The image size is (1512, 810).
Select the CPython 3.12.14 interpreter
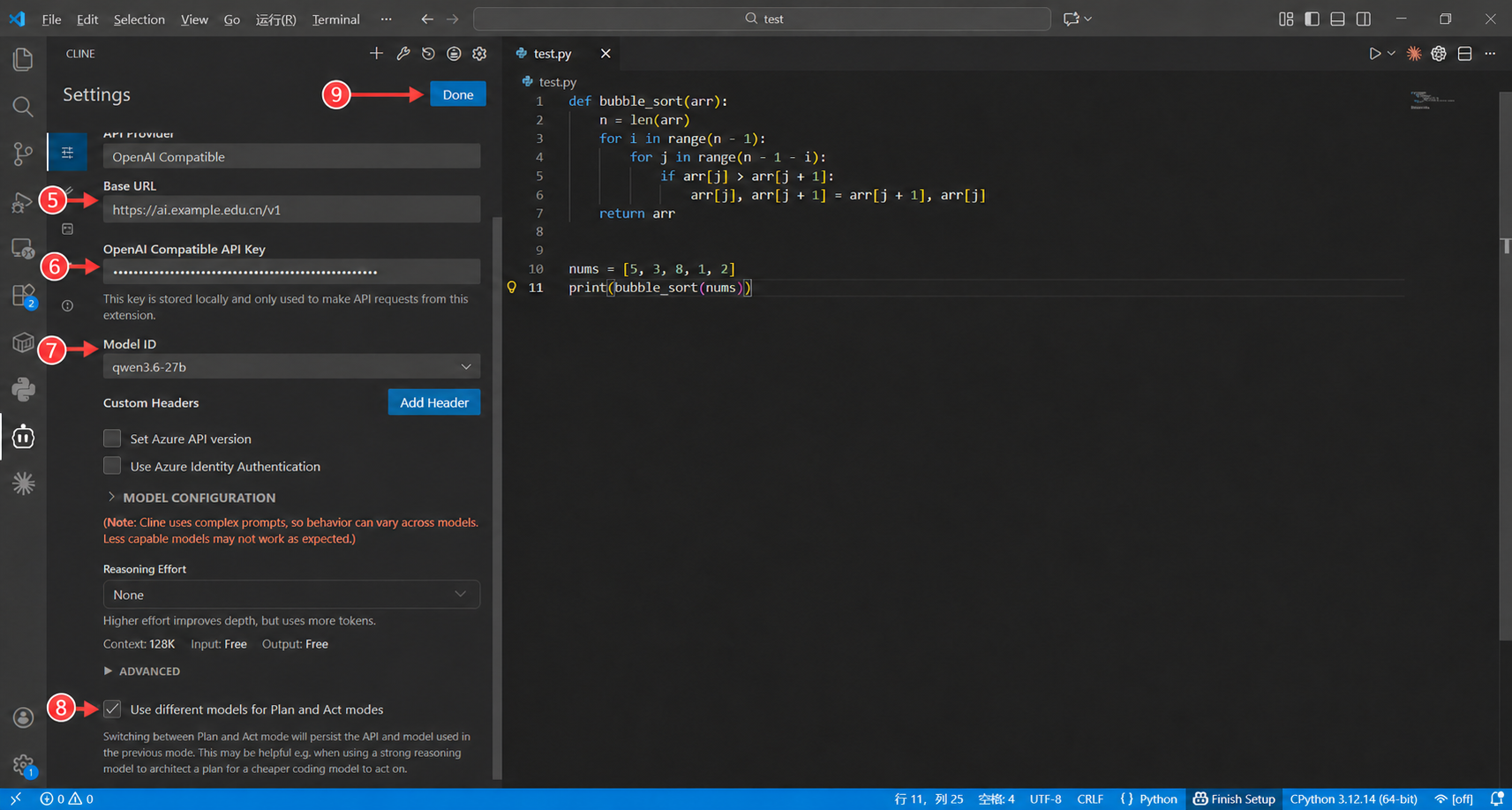[x=1353, y=799]
